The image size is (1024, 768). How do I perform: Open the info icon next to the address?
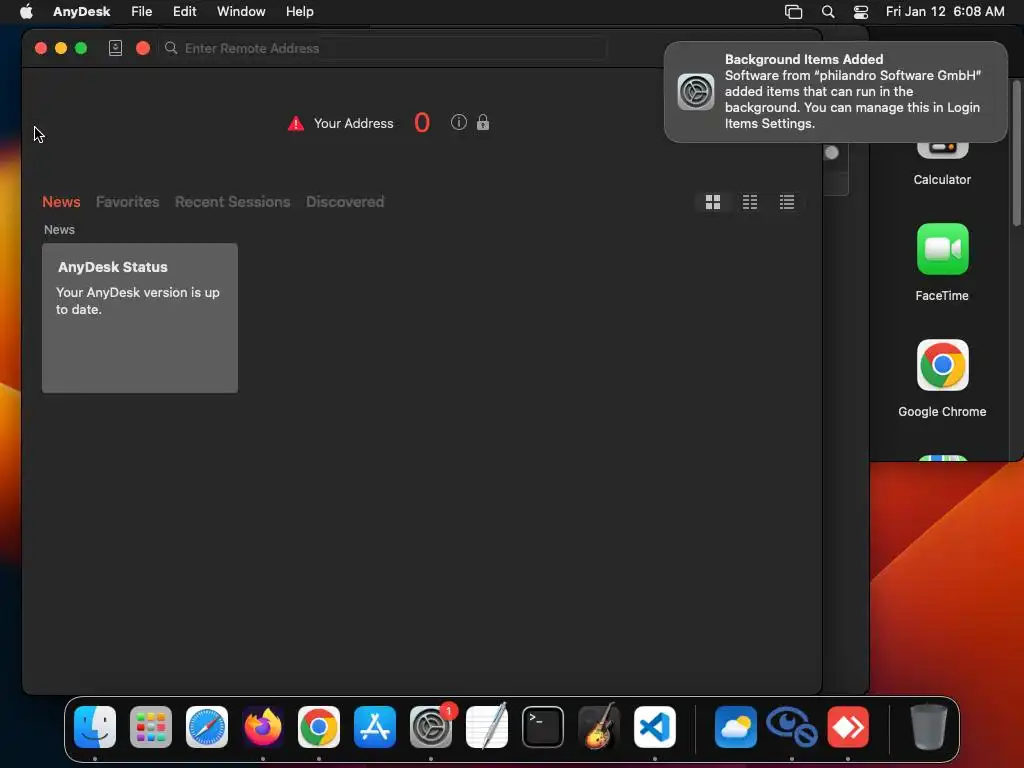coord(459,122)
